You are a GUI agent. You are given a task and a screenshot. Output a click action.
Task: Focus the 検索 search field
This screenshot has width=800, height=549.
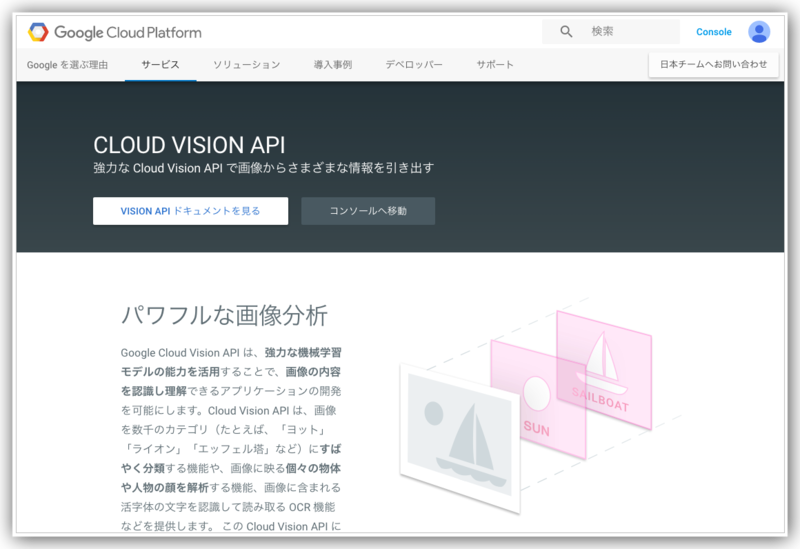(611, 32)
